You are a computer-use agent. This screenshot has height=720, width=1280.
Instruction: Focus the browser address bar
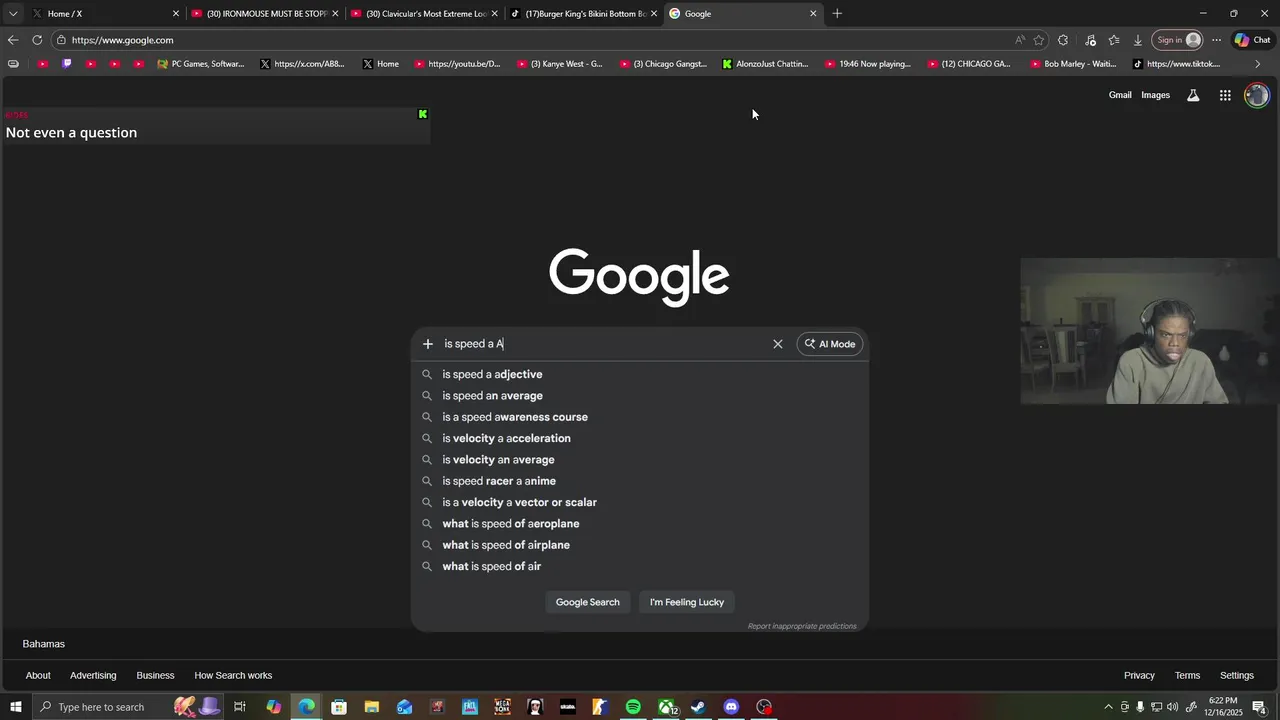(x=530, y=40)
